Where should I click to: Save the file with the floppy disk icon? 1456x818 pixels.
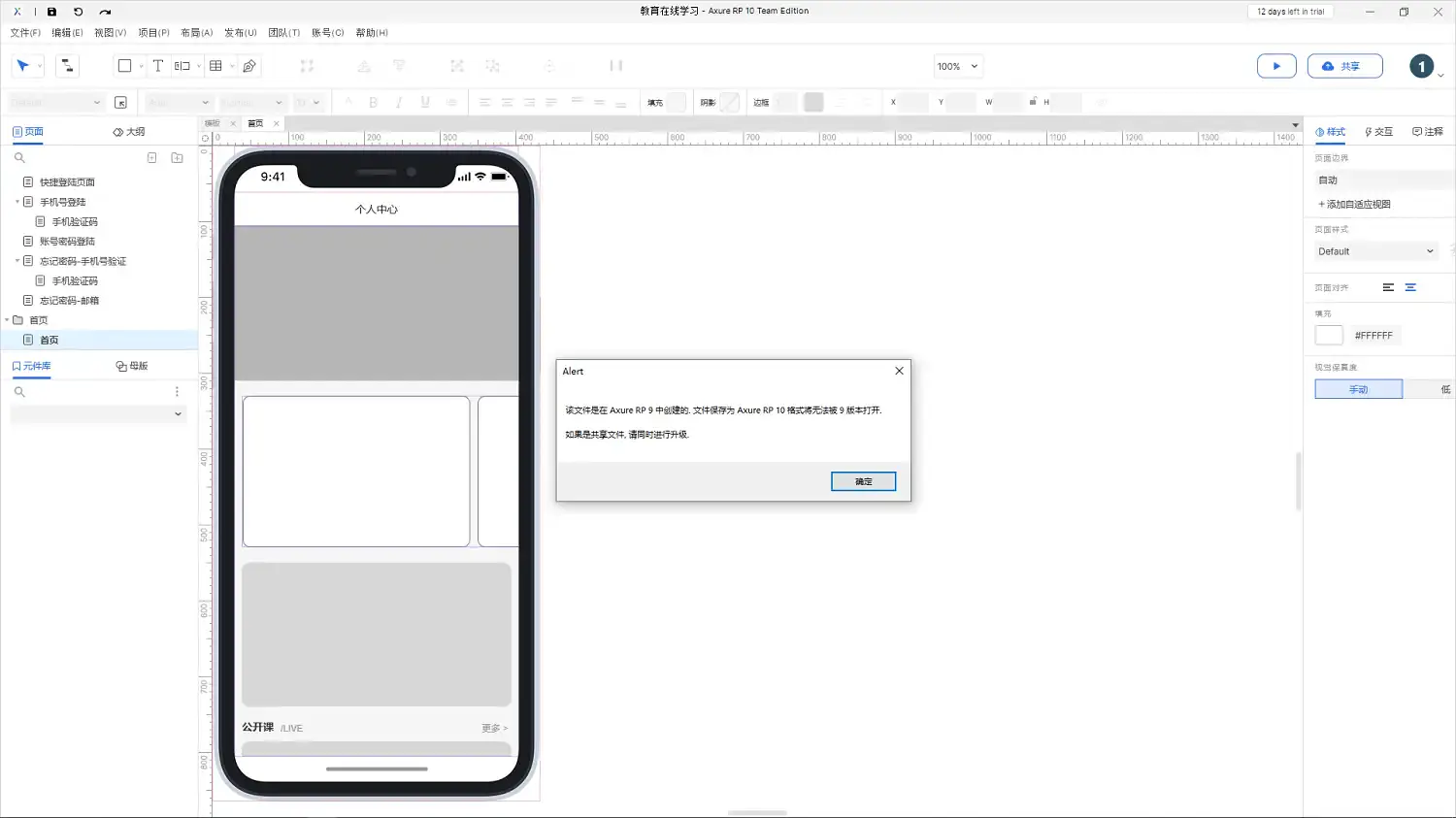tap(51, 12)
